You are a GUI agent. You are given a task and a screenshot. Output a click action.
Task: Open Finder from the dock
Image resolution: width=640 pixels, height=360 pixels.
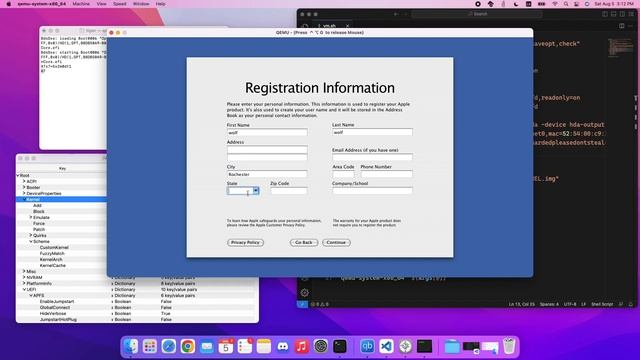point(131,346)
